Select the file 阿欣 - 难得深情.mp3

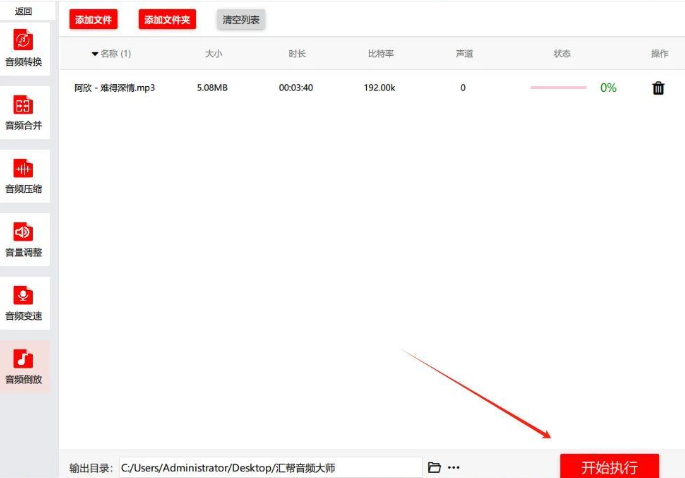point(114,88)
